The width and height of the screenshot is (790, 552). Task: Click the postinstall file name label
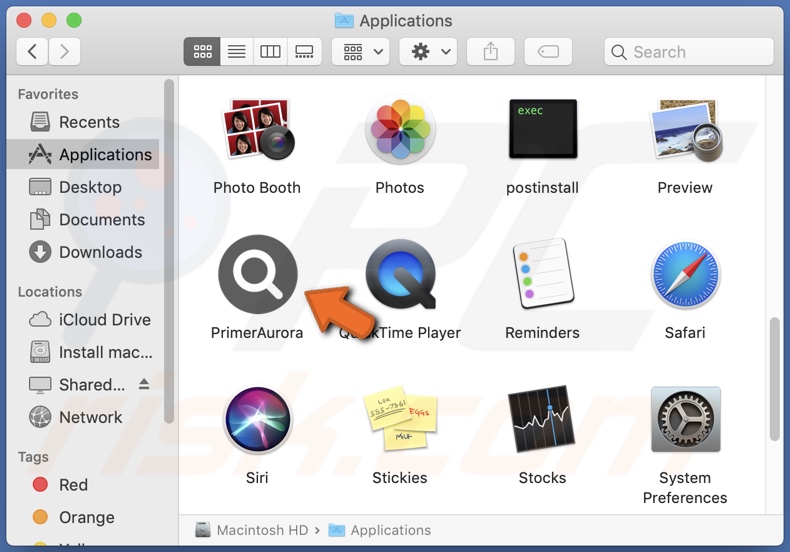543,187
